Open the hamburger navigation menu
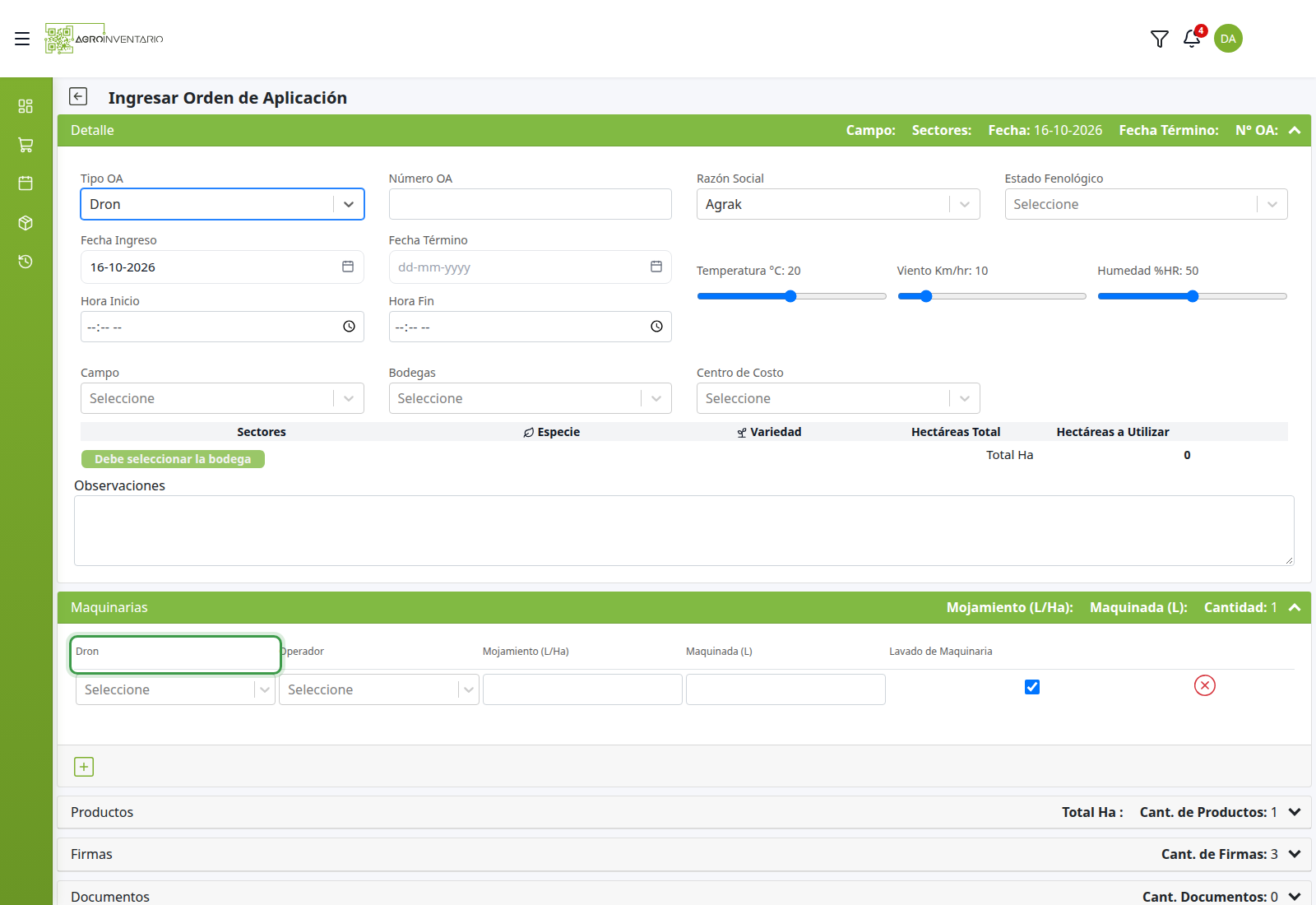 pyautogui.click(x=22, y=39)
